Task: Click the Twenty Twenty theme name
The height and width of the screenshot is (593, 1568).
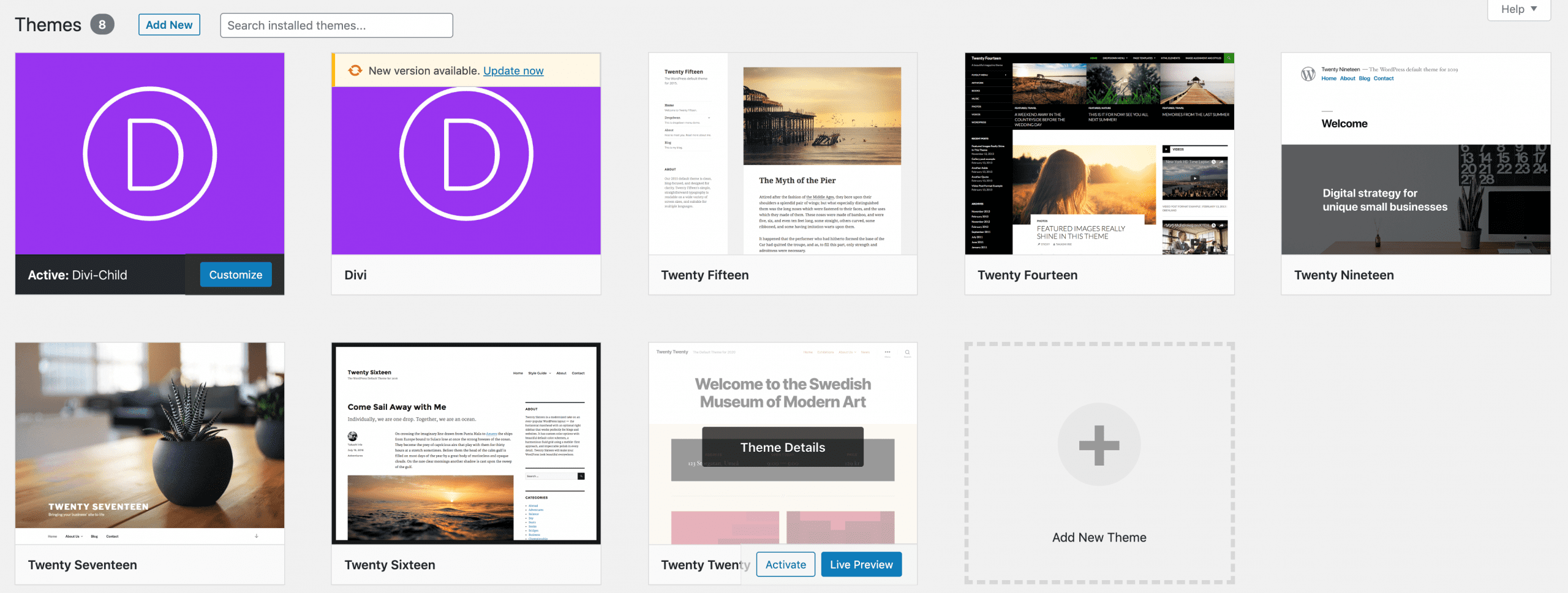Action: [x=705, y=565]
